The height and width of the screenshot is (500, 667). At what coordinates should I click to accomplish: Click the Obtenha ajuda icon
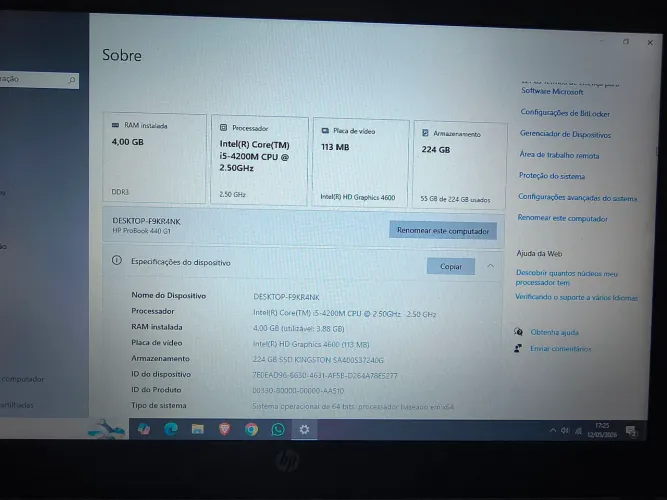(x=518, y=331)
